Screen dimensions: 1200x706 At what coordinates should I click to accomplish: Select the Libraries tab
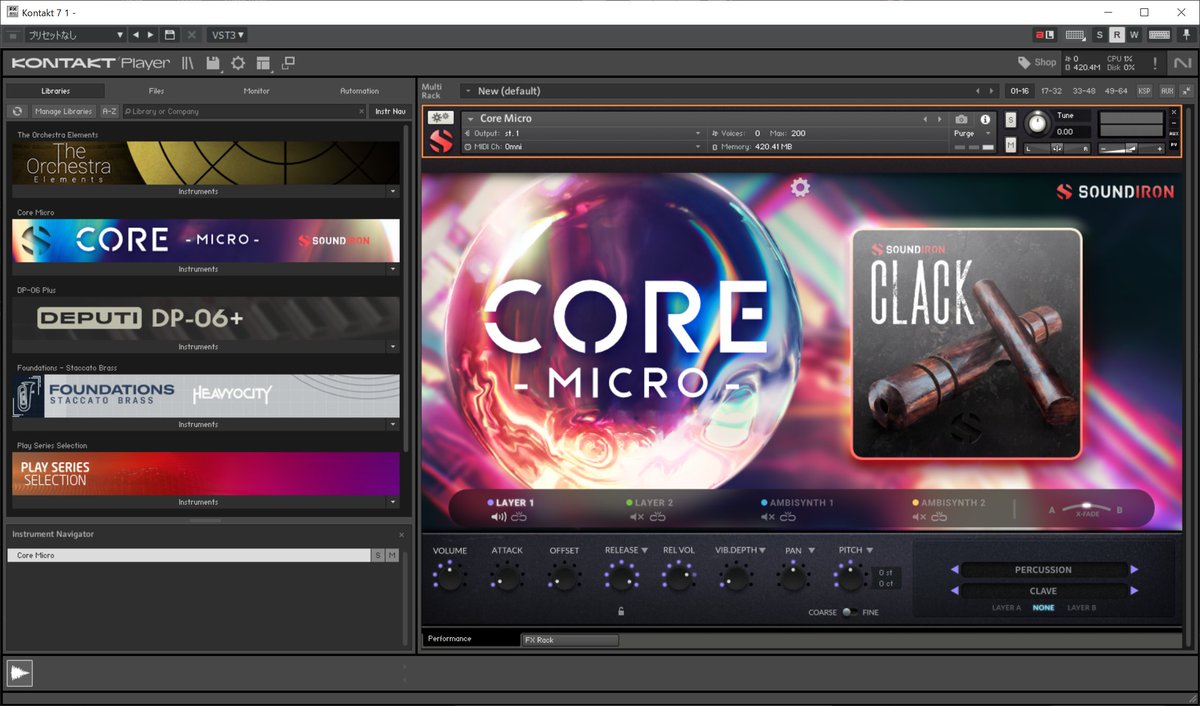tap(56, 91)
